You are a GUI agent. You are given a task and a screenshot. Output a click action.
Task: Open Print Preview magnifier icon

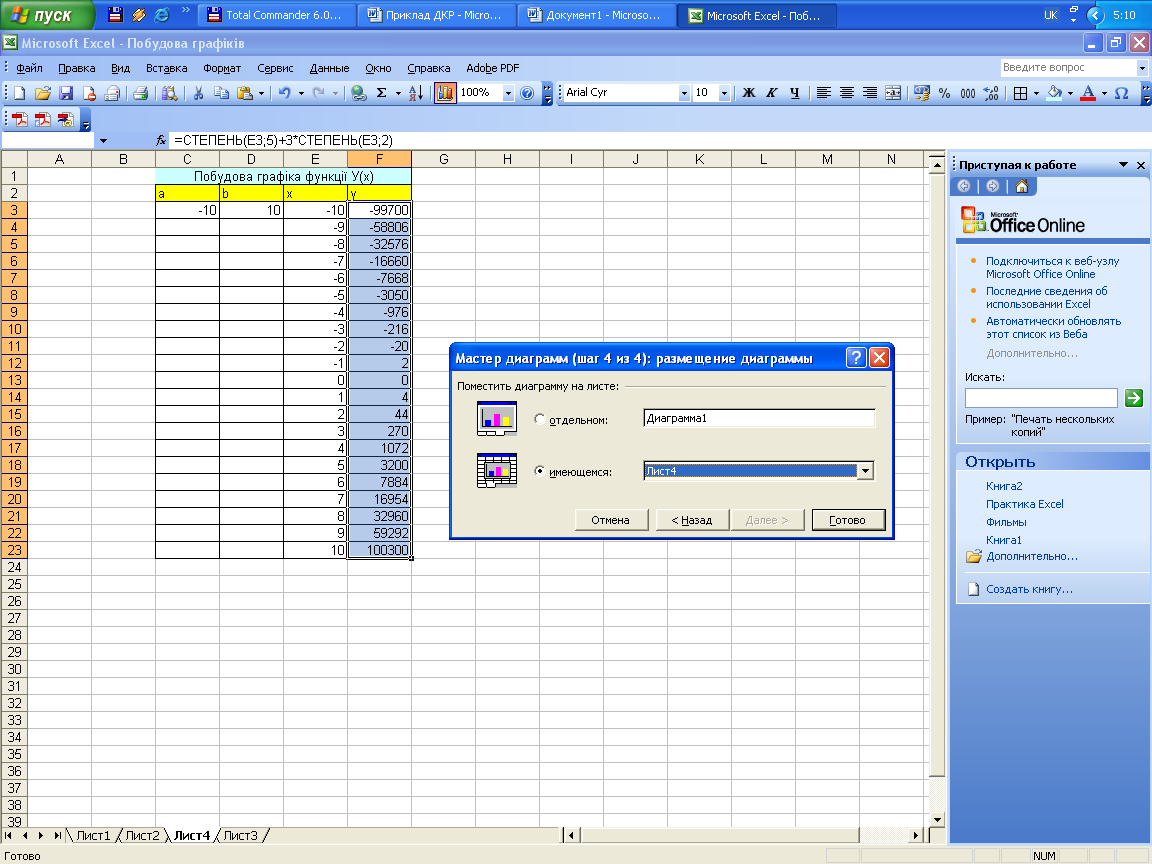pyautogui.click(x=170, y=93)
